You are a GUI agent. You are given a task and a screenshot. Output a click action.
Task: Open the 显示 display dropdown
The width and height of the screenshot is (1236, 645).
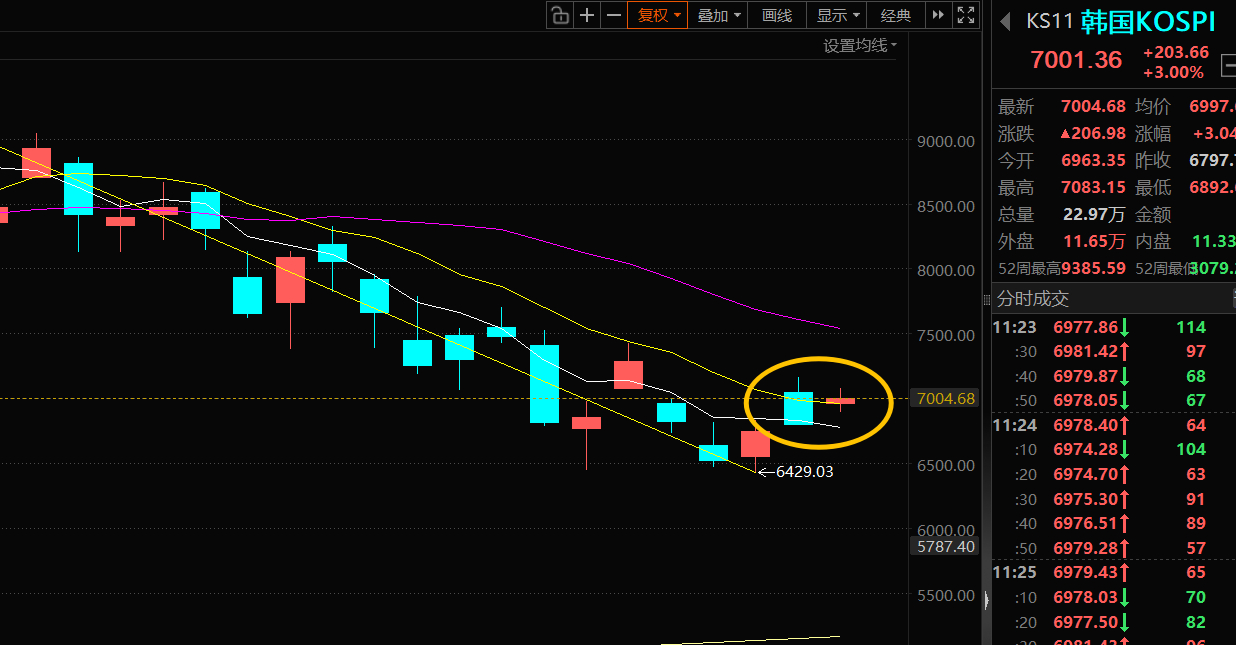point(838,15)
